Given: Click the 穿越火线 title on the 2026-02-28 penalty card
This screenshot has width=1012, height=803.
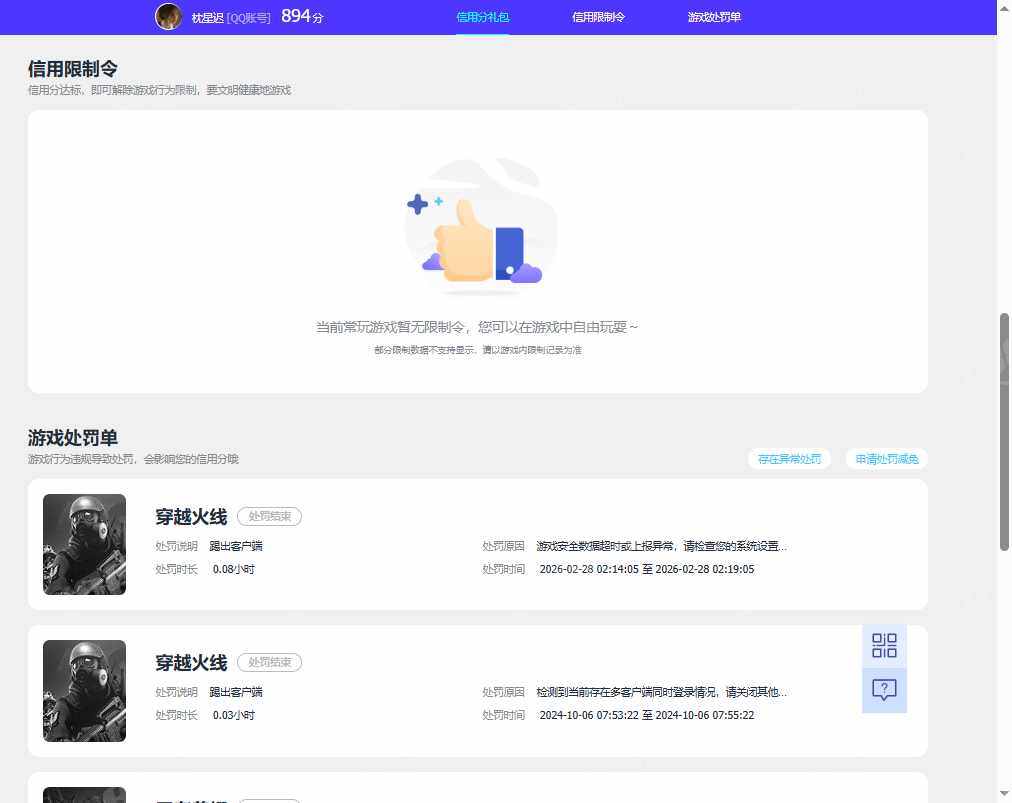Looking at the screenshot, I should tap(191, 517).
